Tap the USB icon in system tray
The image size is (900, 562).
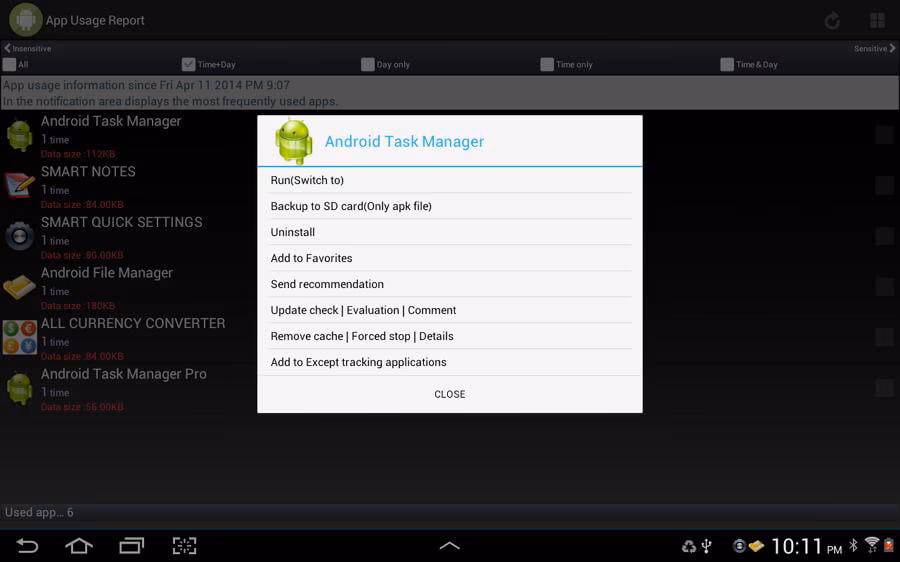tap(707, 546)
